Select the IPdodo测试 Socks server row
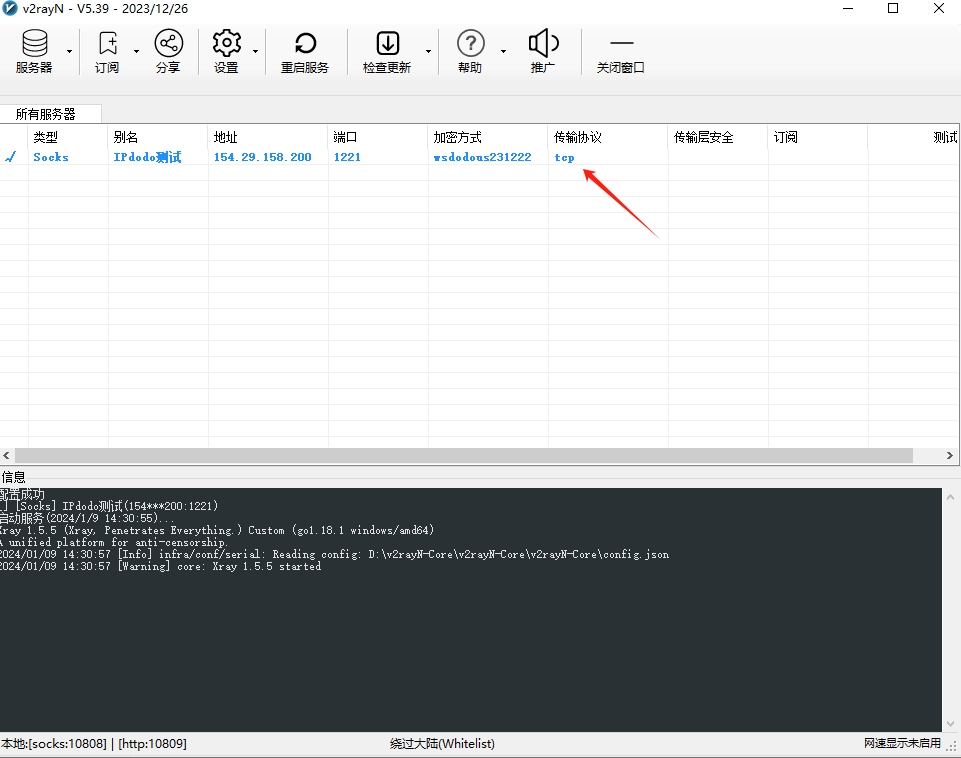The width and height of the screenshot is (961, 758). click(147, 157)
